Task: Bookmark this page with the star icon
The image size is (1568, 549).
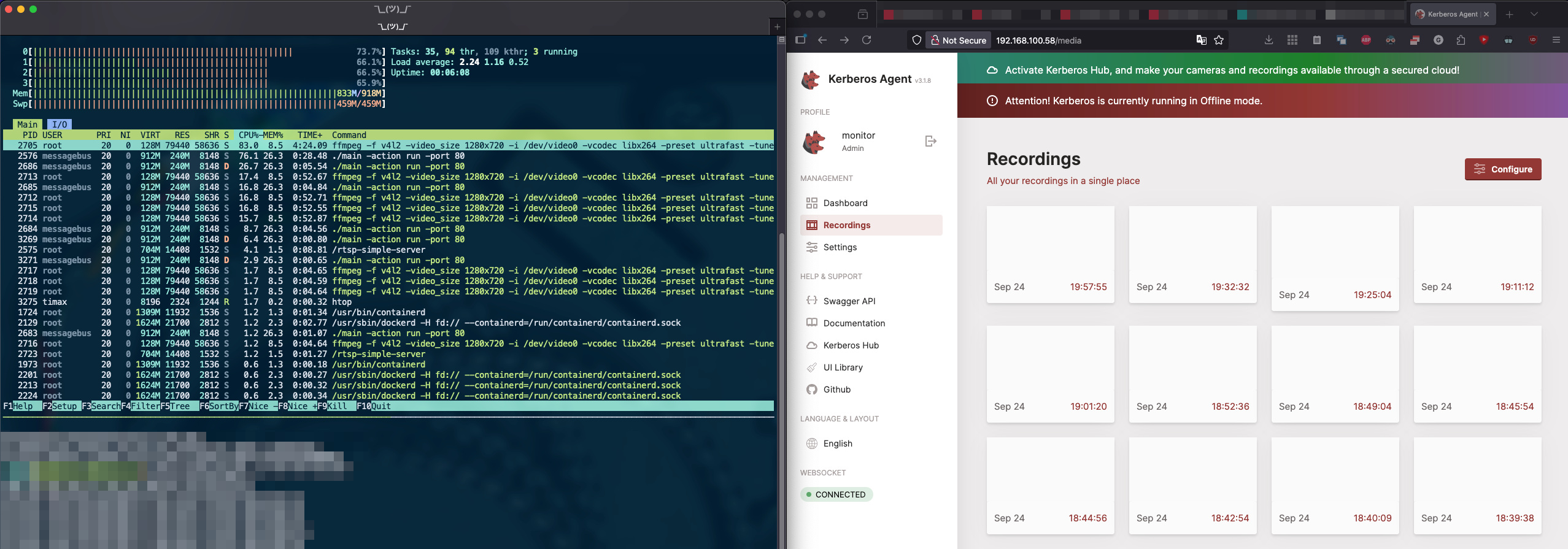Action: point(1219,40)
